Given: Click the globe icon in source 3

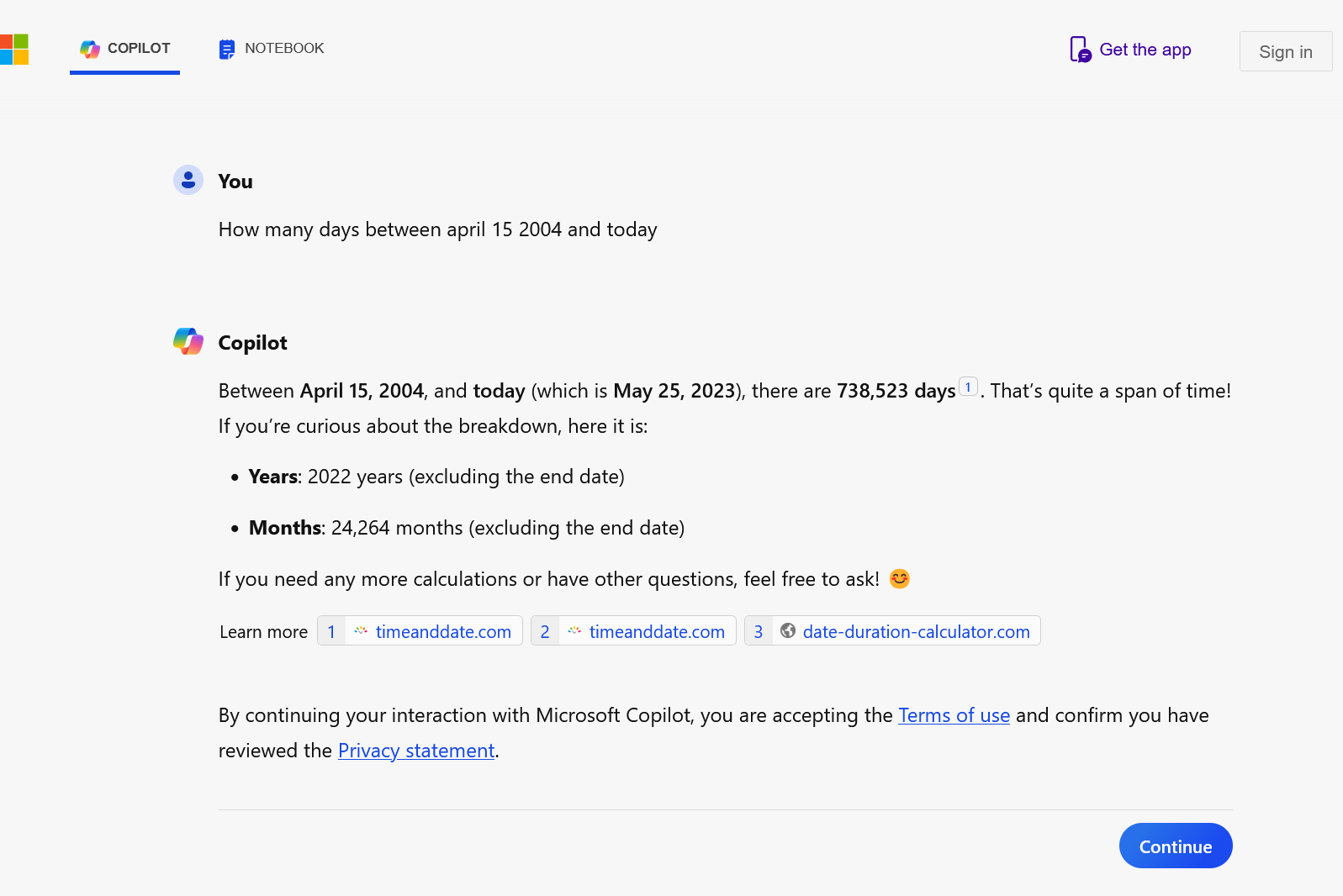Looking at the screenshot, I should [788, 630].
